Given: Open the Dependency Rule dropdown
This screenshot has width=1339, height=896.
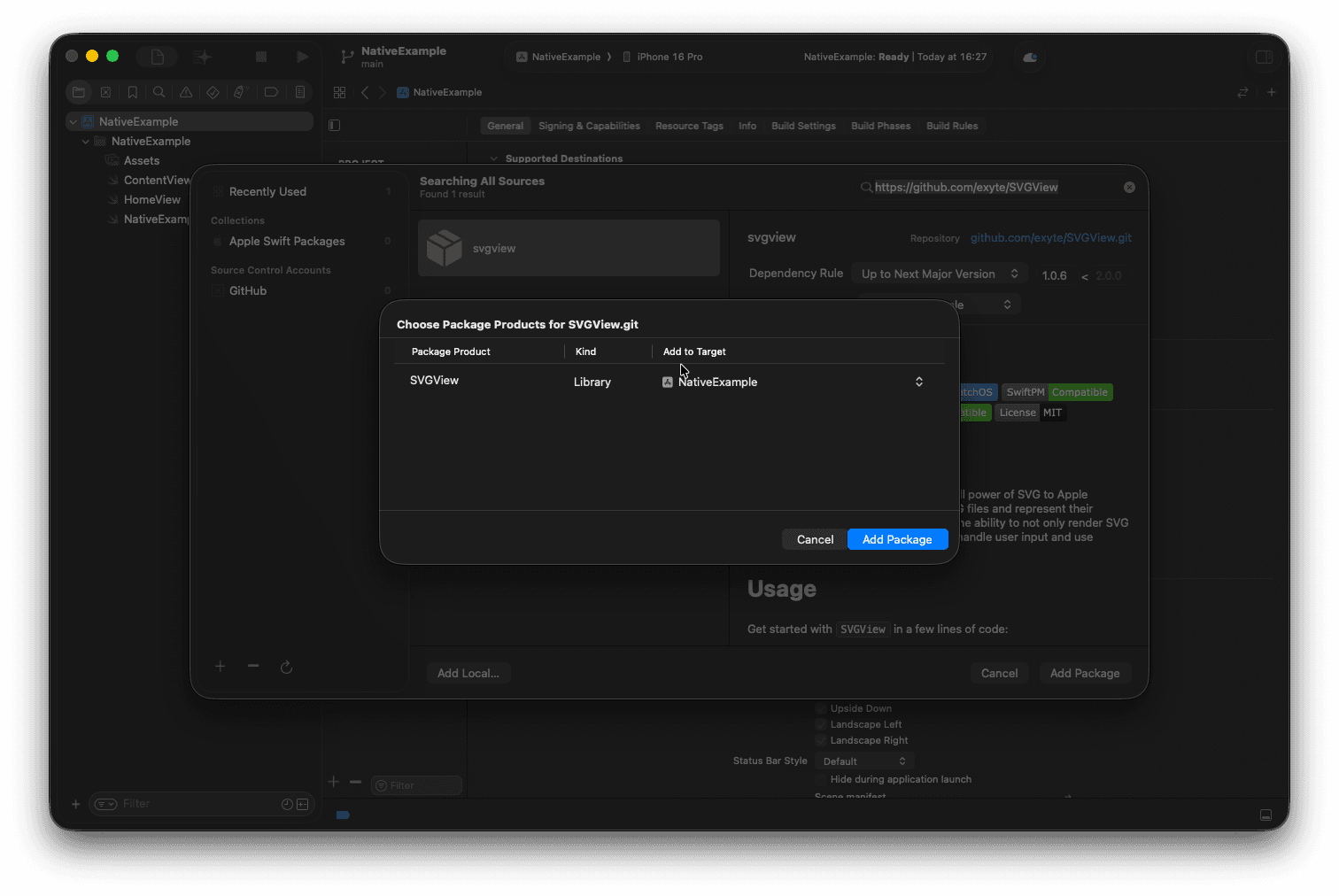Looking at the screenshot, I should [x=939, y=274].
